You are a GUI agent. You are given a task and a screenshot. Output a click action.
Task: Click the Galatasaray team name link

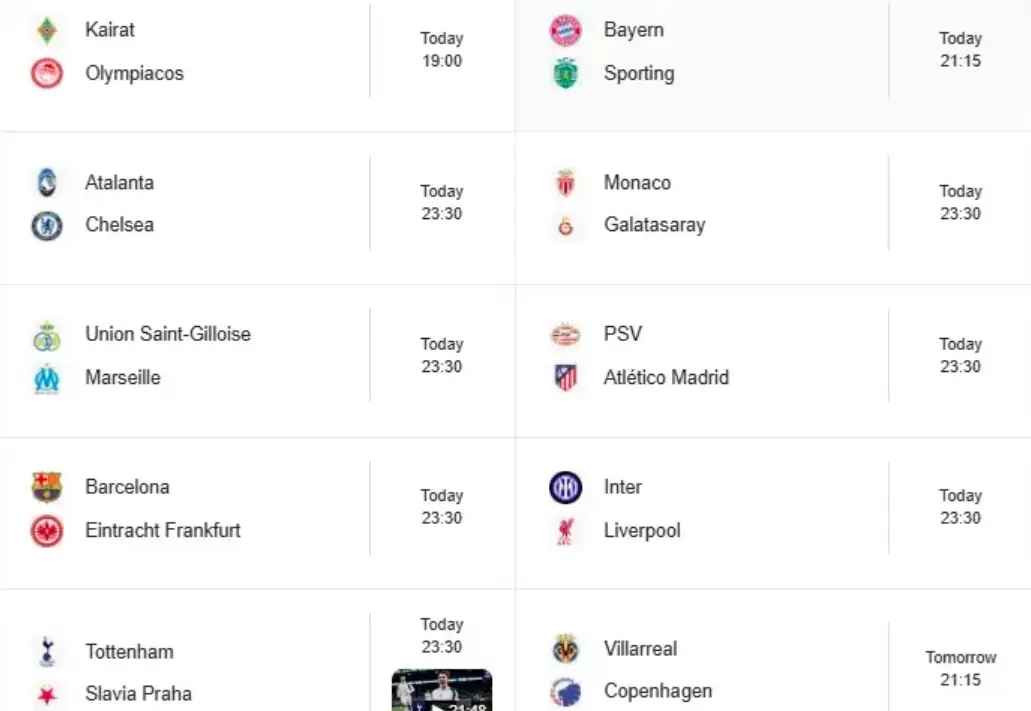655,225
